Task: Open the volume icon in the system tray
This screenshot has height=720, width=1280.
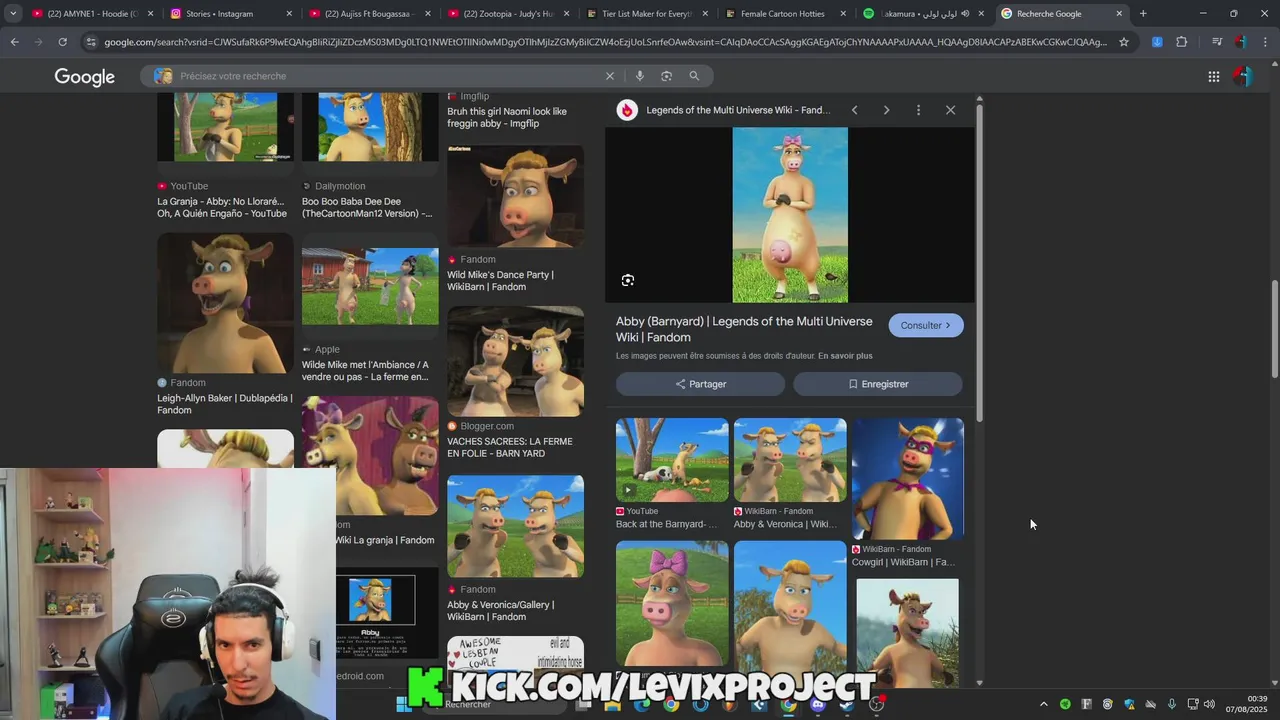Action: [1209, 704]
